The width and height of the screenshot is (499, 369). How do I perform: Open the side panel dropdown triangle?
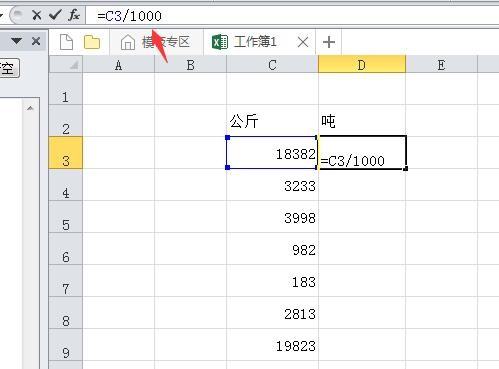point(16,41)
